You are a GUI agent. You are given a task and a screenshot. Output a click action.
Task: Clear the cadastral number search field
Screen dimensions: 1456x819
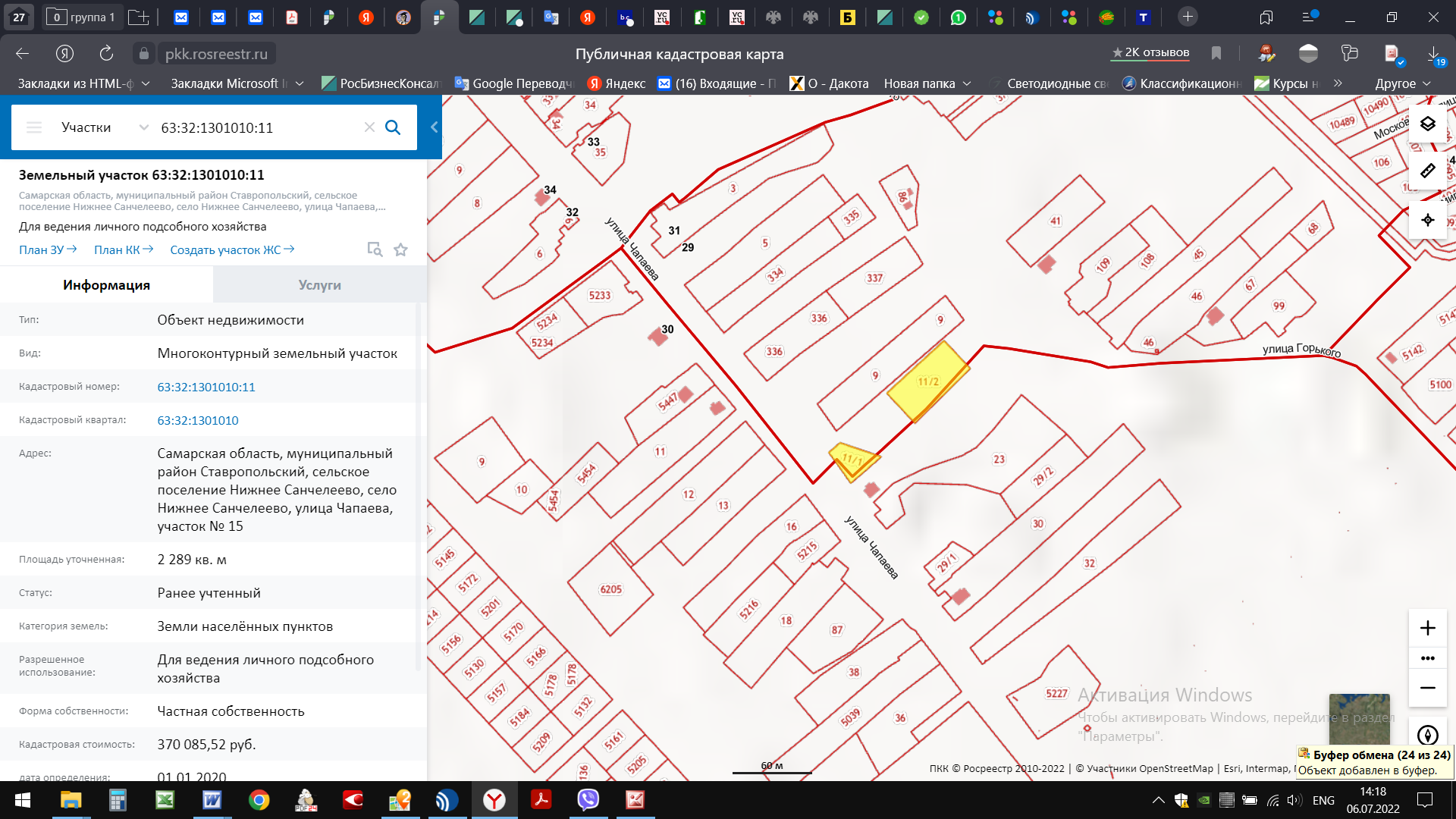(369, 127)
